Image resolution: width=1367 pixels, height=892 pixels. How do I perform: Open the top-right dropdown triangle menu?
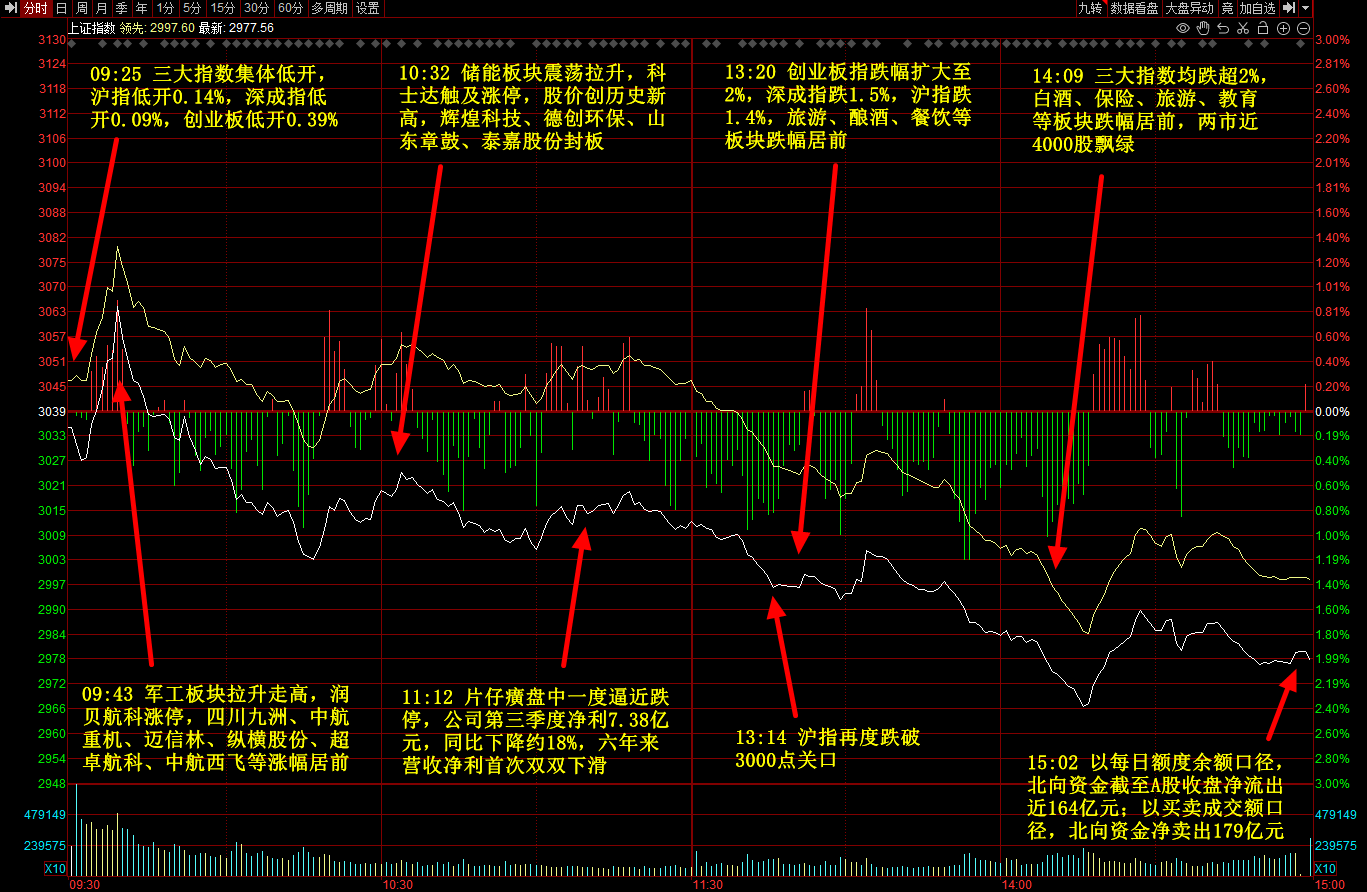coord(1306,8)
